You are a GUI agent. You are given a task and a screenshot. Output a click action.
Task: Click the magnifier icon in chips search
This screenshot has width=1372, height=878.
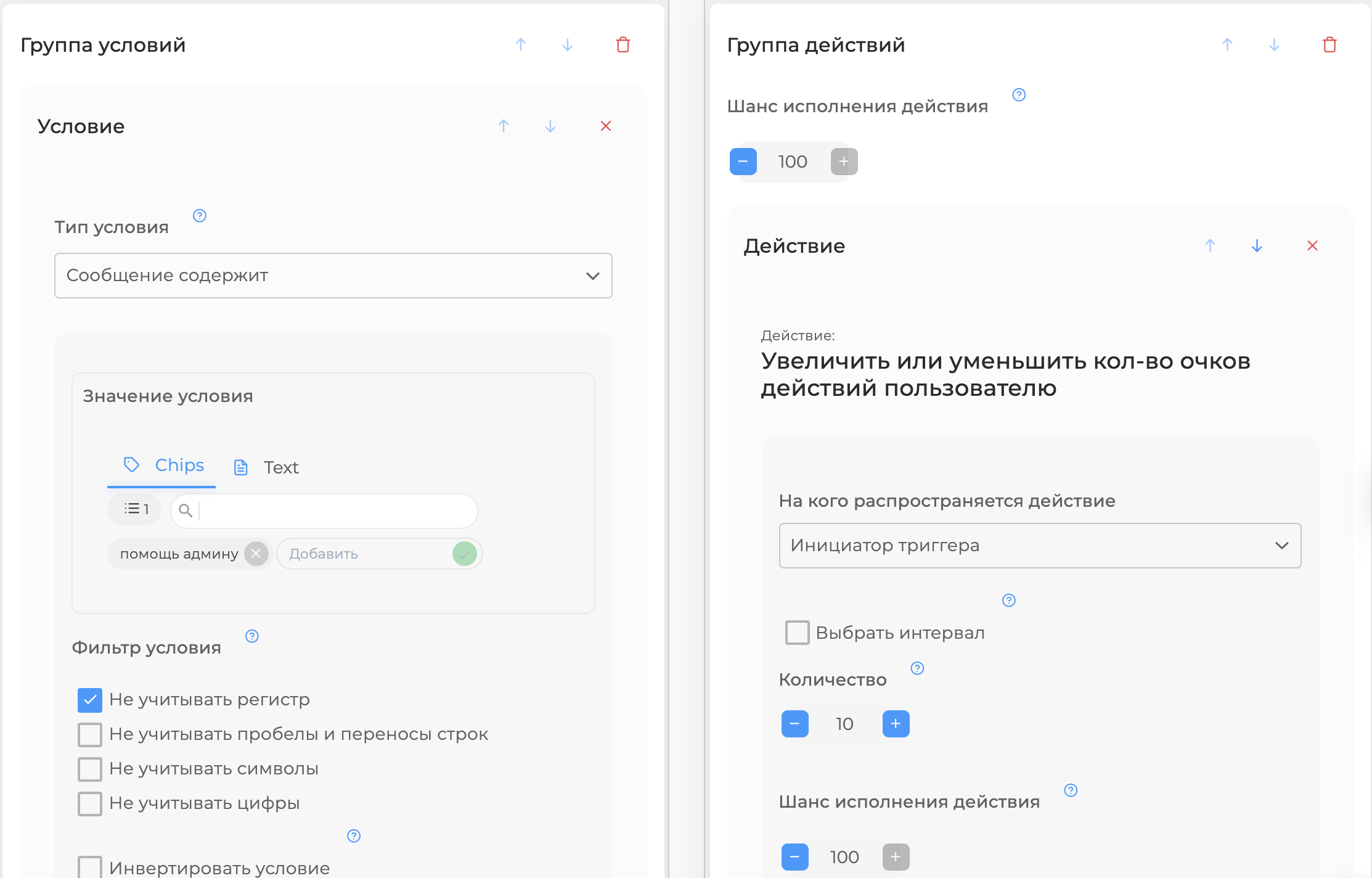185,511
